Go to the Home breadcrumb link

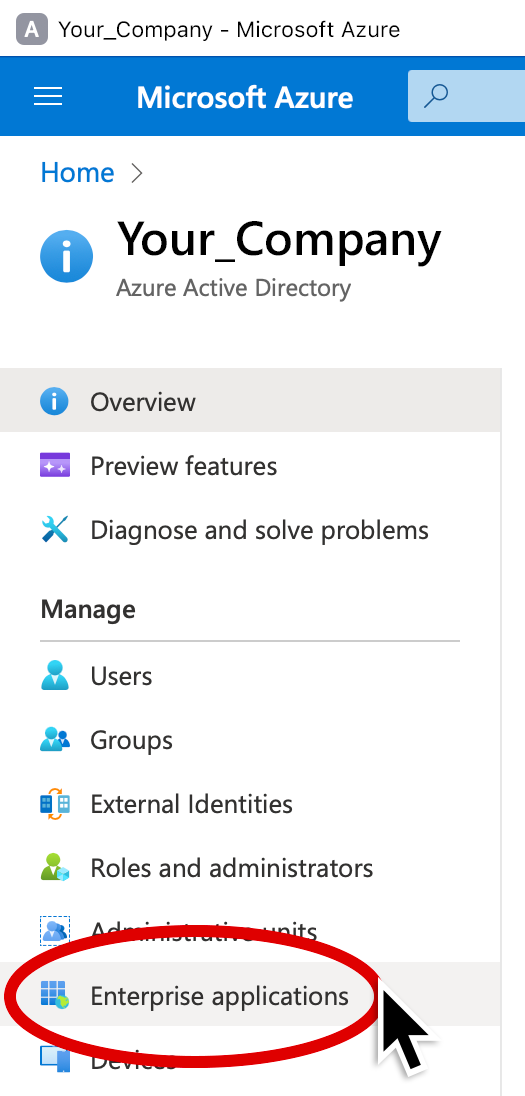point(77,173)
